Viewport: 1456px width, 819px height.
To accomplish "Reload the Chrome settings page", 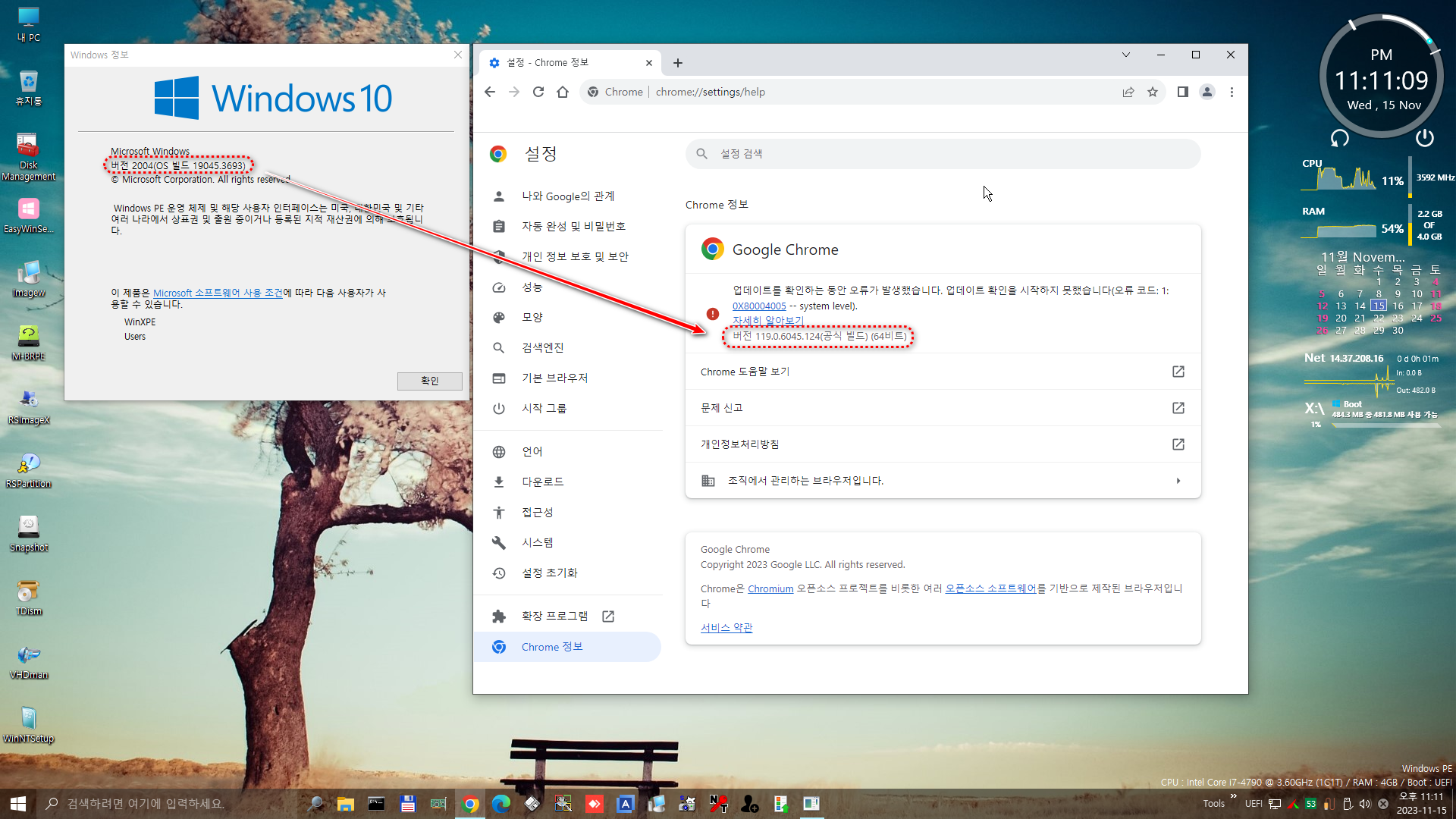I will coord(538,92).
